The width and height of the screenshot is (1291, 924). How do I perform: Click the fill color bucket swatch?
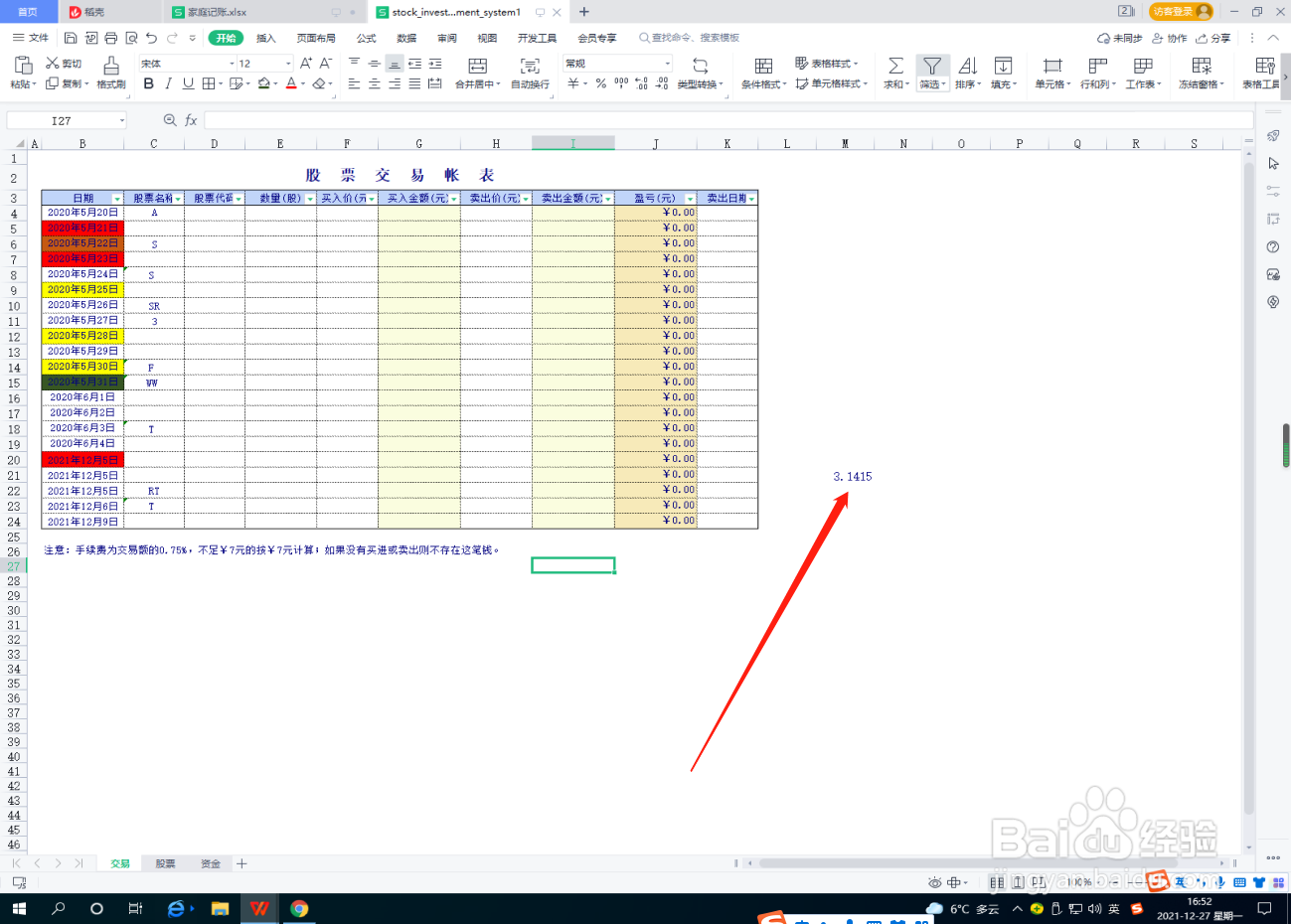tap(263, 83)
